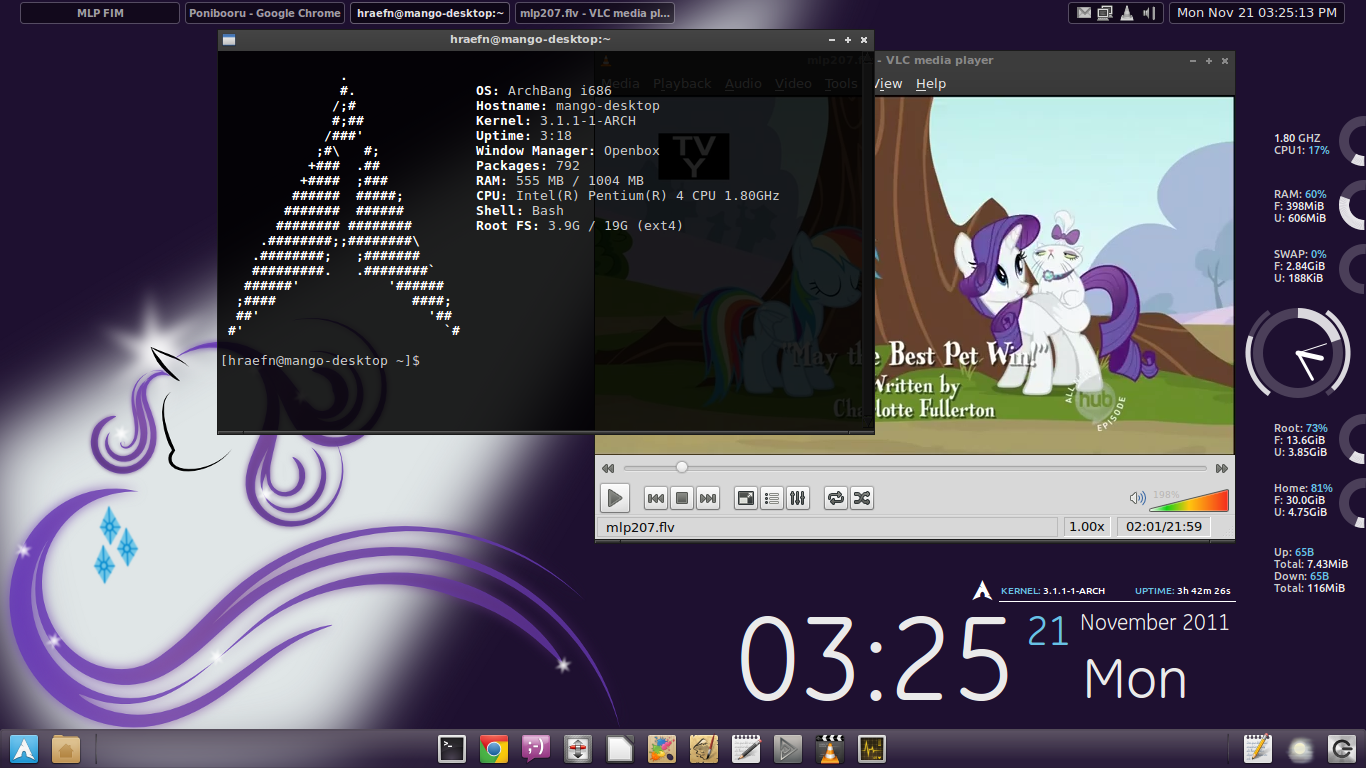
Task: Switch to MLP FIM taskbar entry
Action: click(x=100, y=13)
